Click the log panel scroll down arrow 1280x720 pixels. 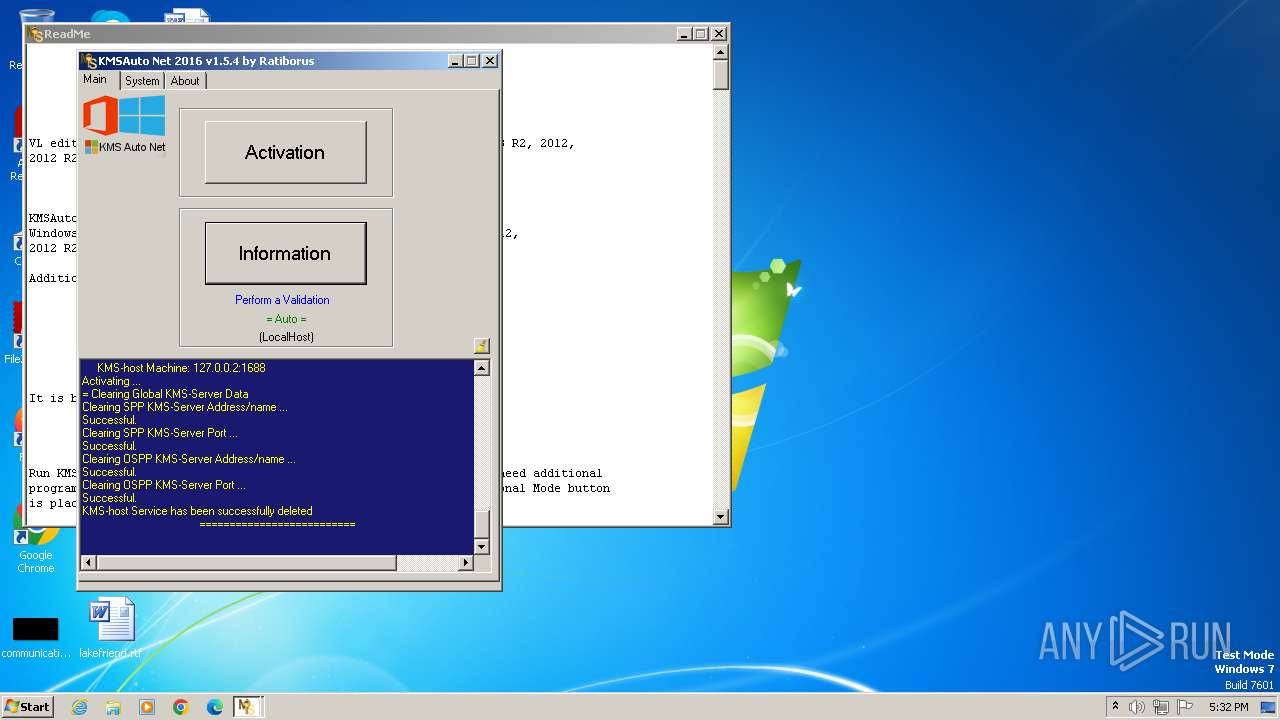click(x=482, y=547)
